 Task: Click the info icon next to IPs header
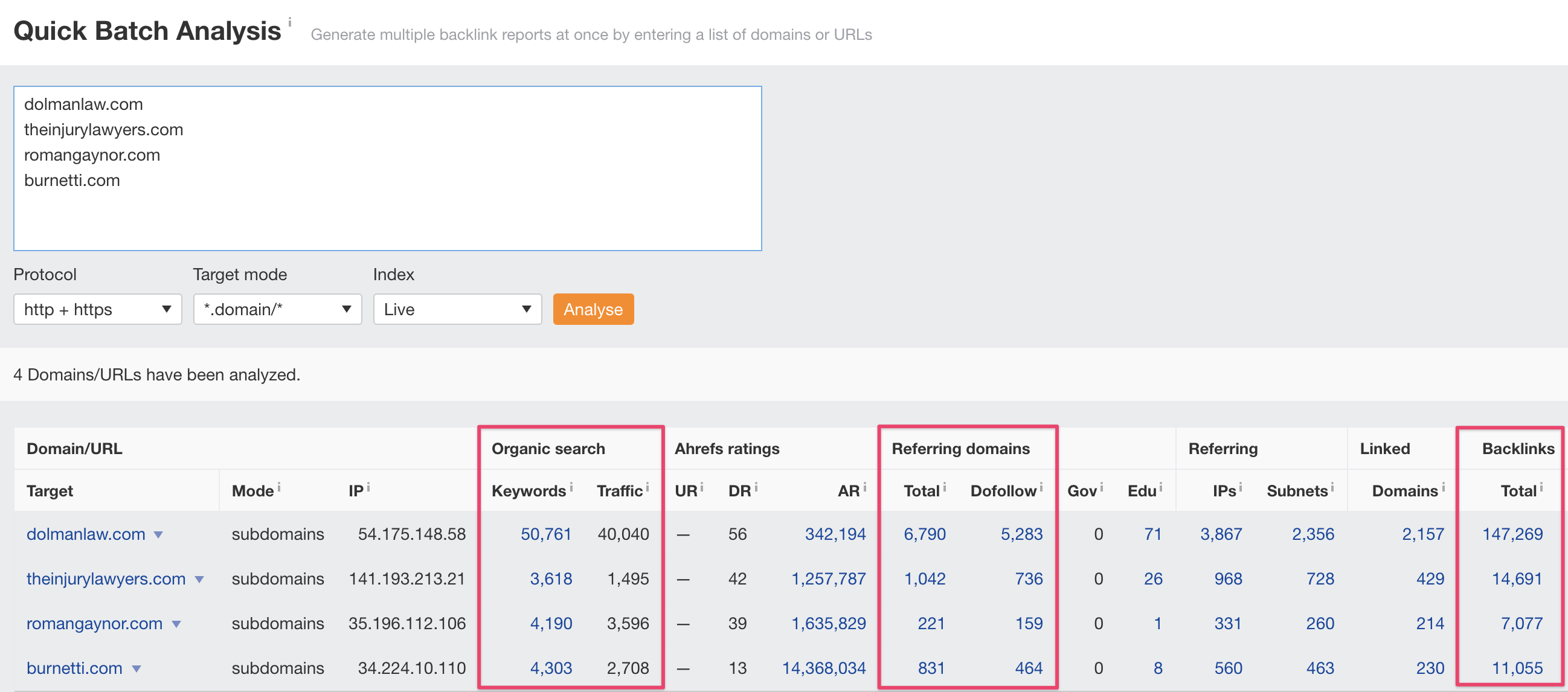tap(1240, 487)
